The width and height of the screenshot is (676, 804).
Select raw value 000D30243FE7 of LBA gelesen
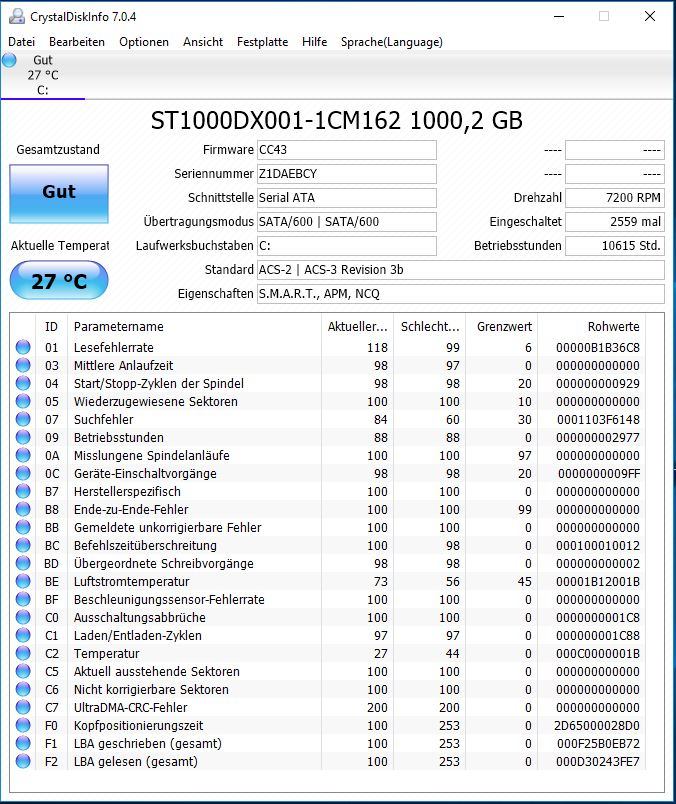click(598, 761)
